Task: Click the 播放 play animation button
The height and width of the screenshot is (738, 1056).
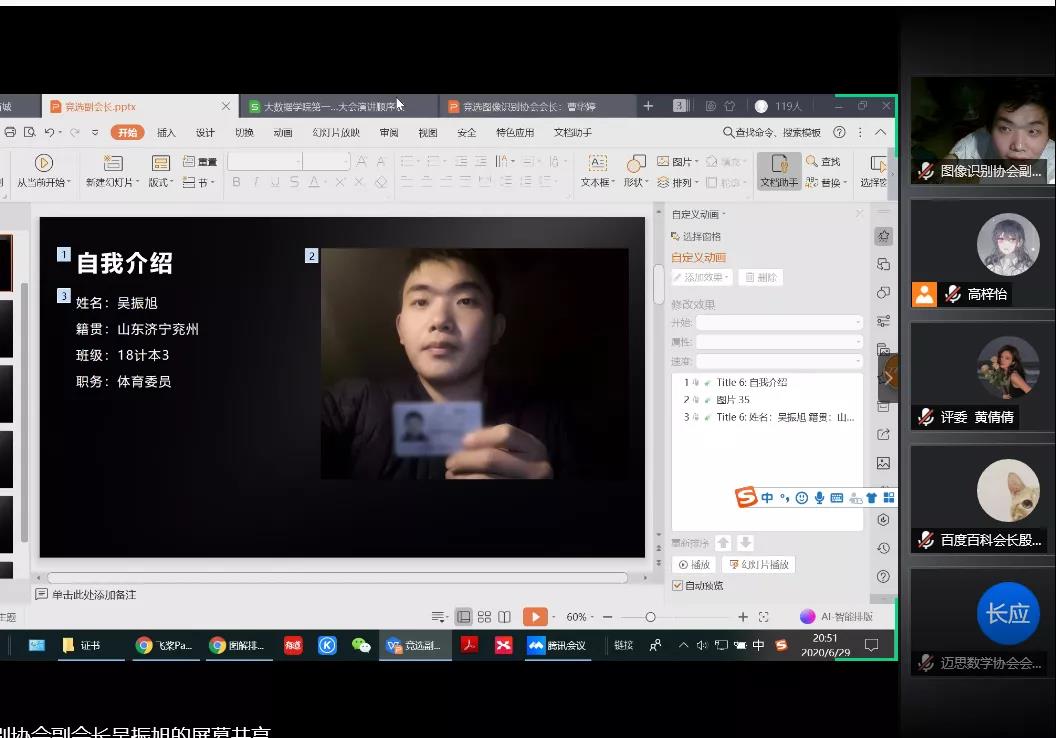Action: point(694,564)
